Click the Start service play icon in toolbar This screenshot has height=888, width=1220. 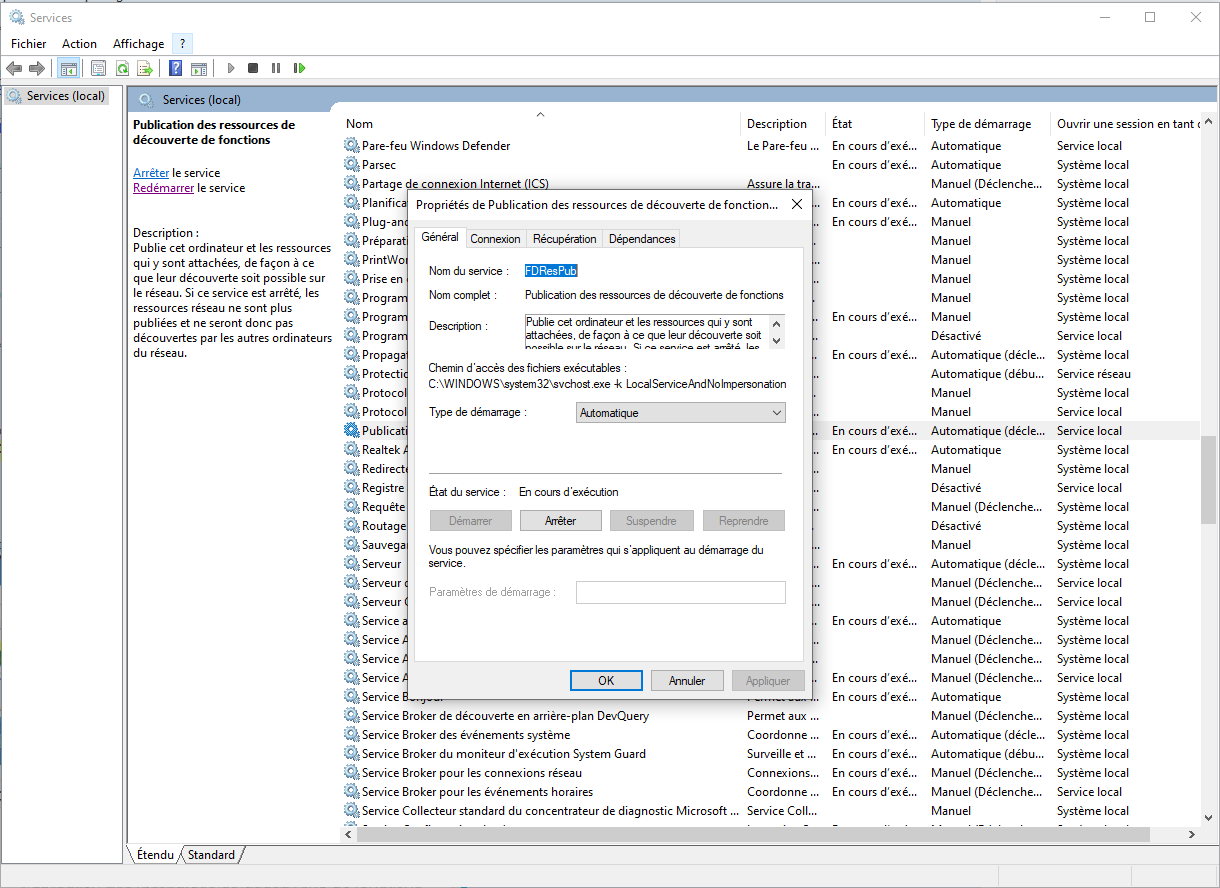tap(230, 68)
